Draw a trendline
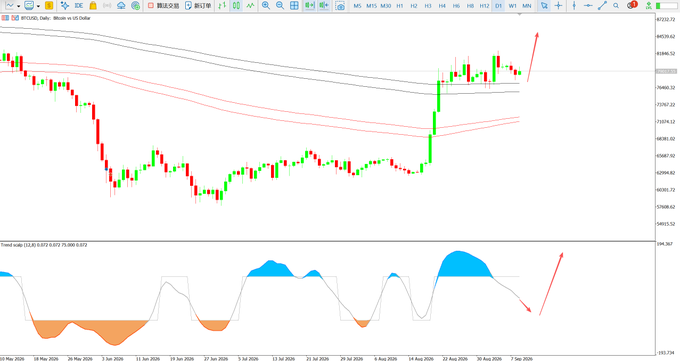The image size is (680, 361). tap(602, 6)
